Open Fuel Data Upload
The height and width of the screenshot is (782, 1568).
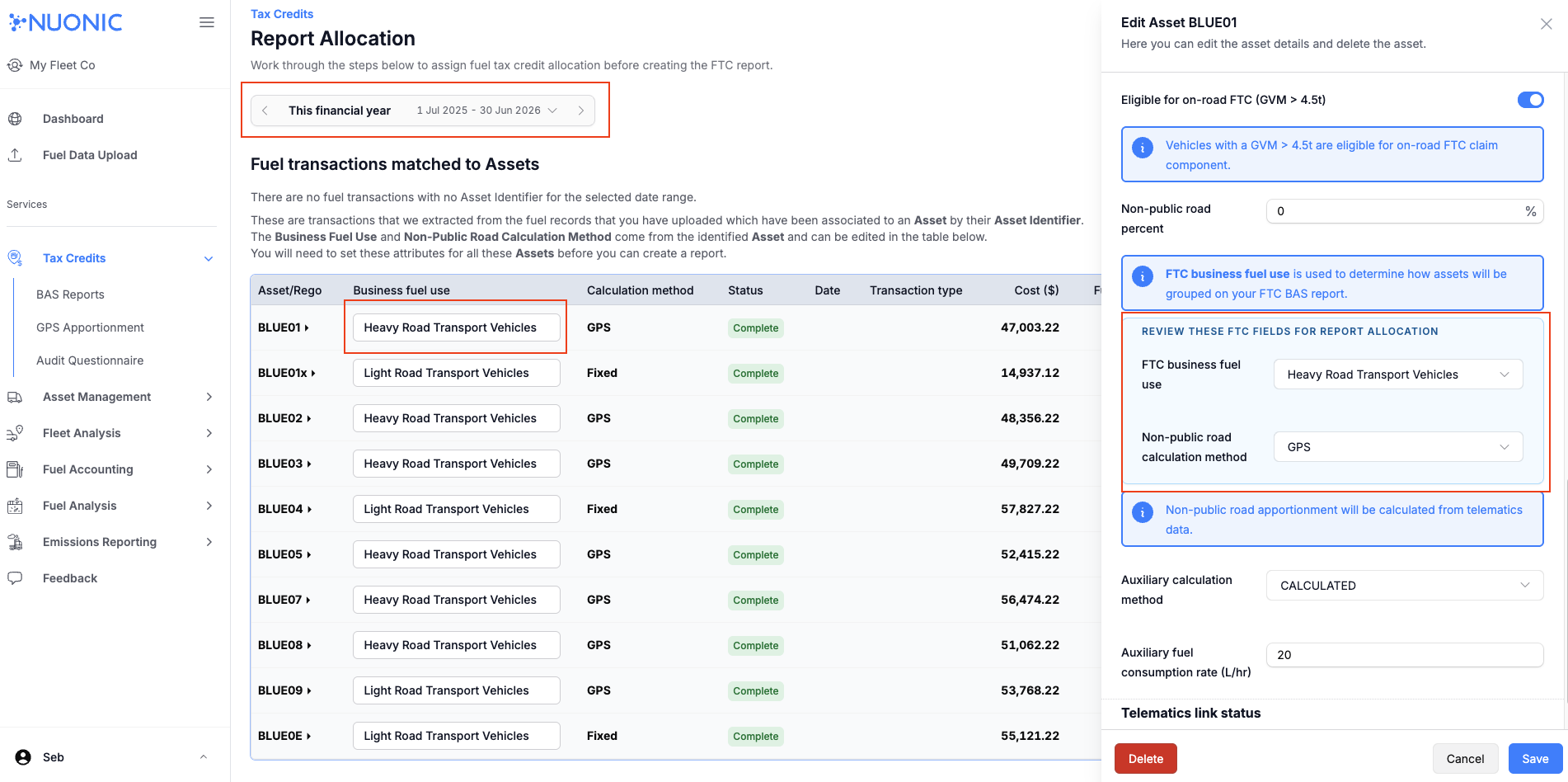[x=90, y=155]
